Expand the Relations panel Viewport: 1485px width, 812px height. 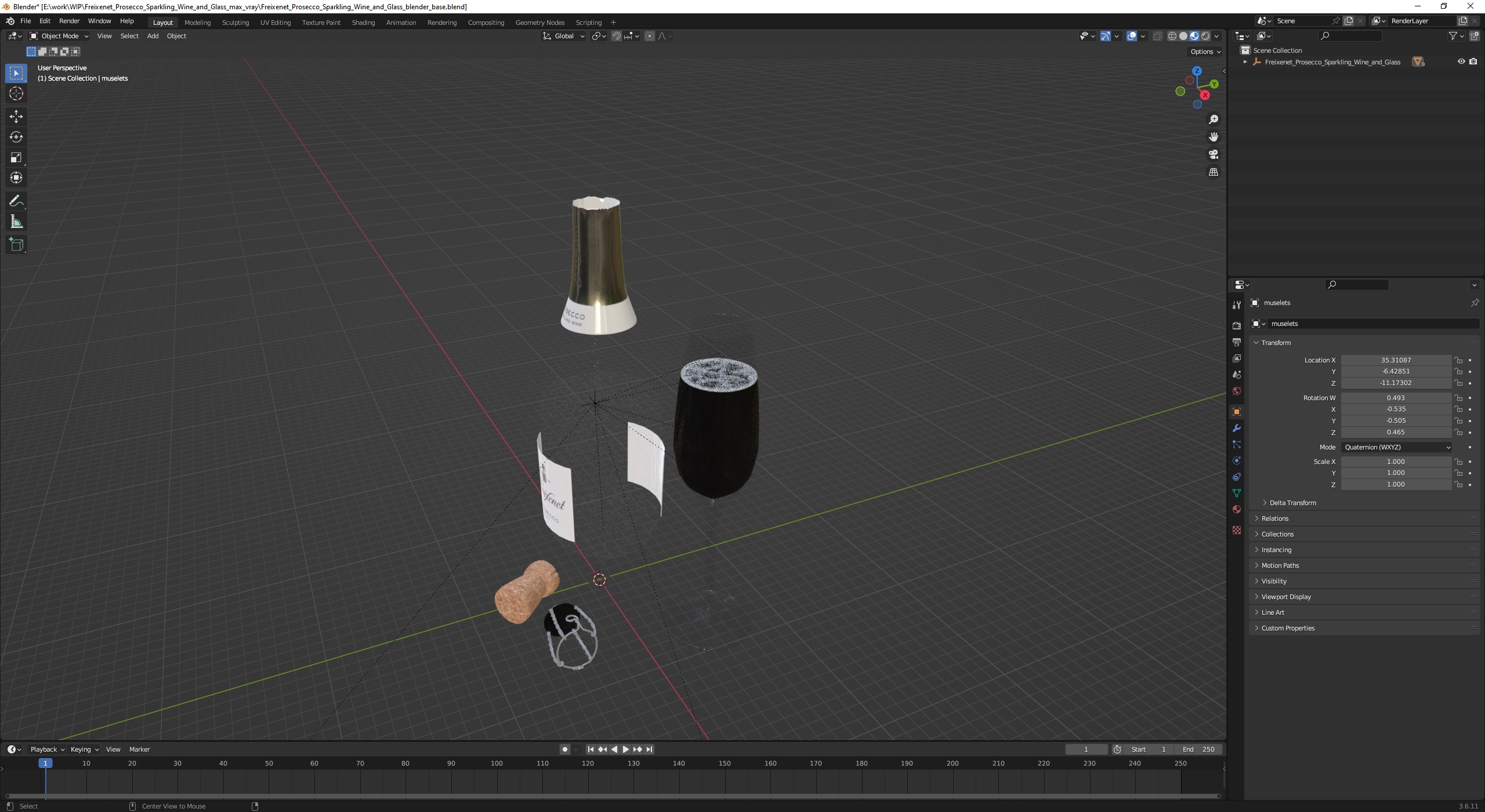pyautogui.click(x=1274, y=519)
